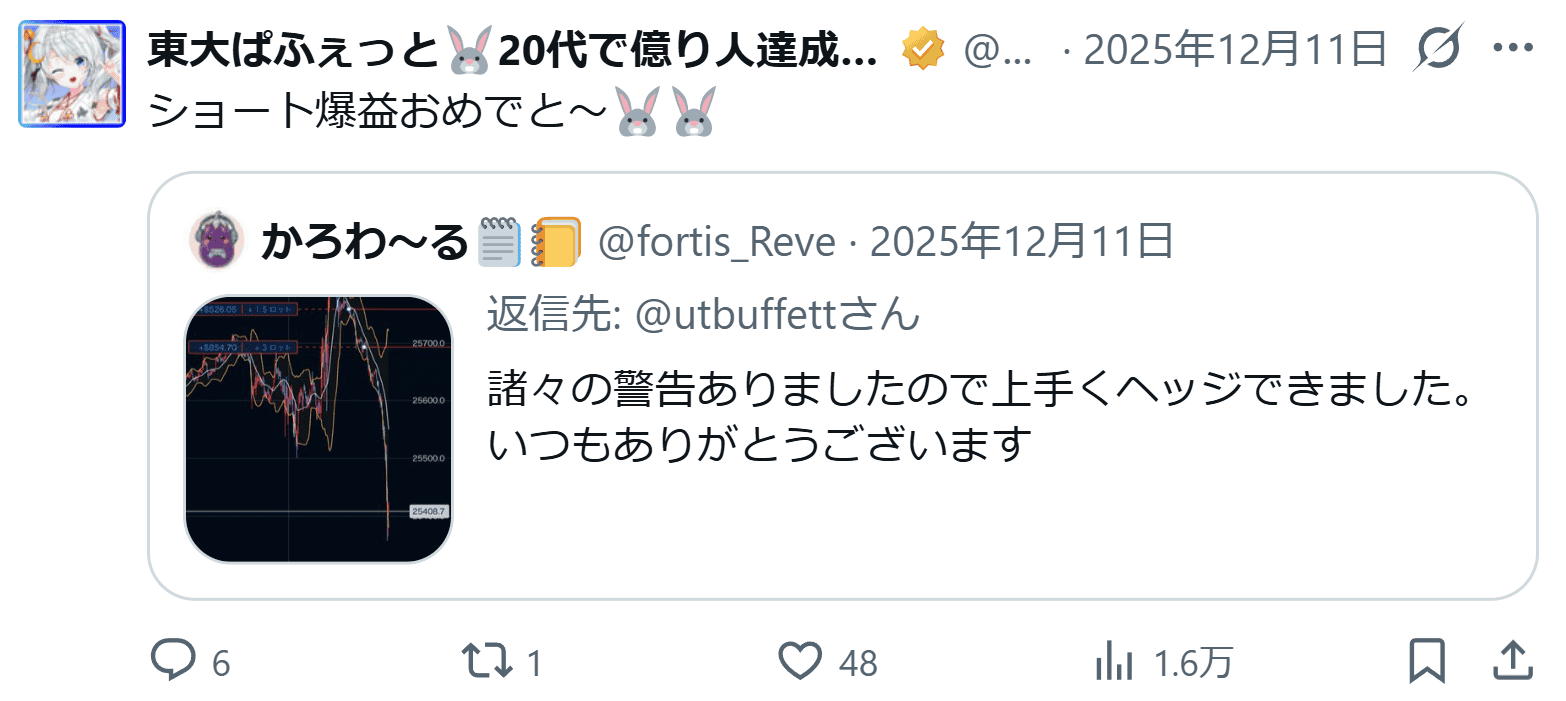Click the main post date 2025年12月11日
Screen dimensions: 1566x701
[x=1235, y=48]
